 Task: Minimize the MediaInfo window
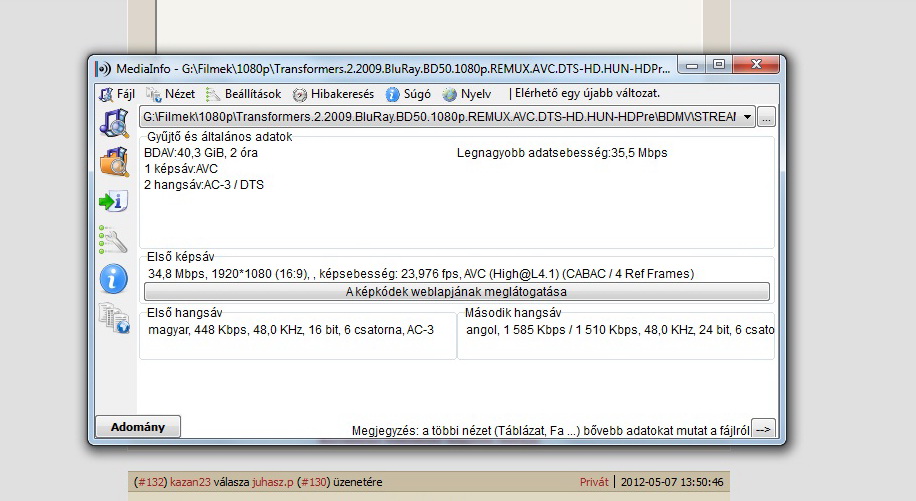(x=692, y=65)
